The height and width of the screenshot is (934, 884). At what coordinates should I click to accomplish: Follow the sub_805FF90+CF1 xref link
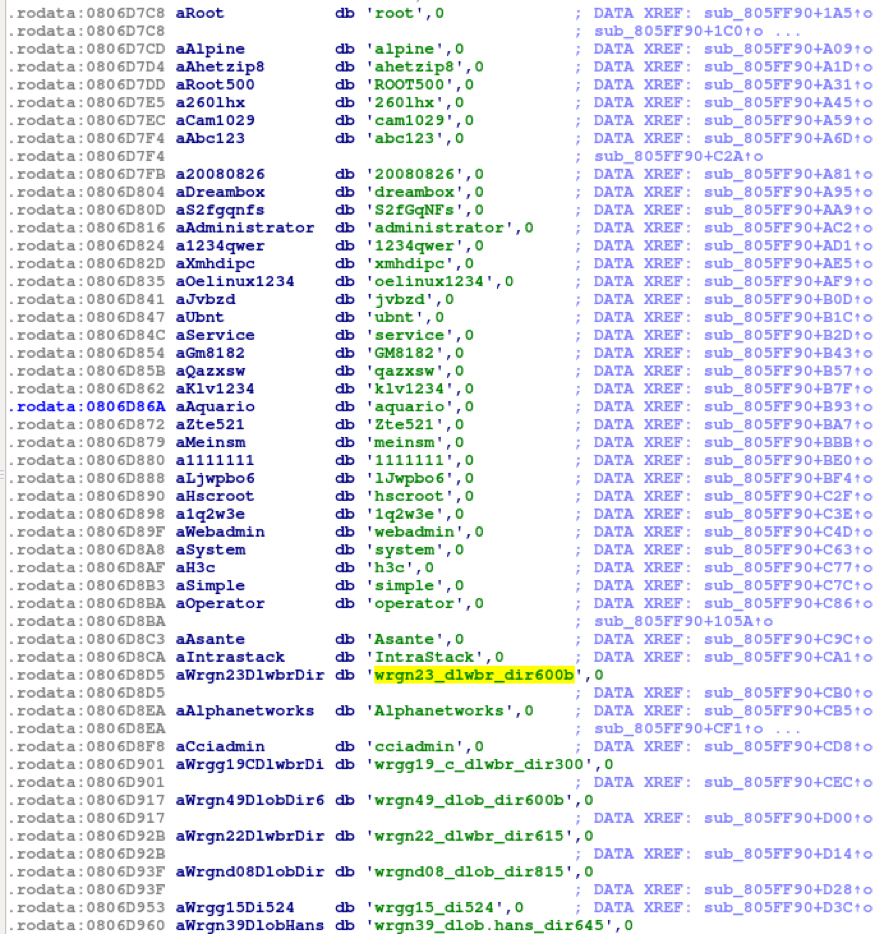(658, 729)
